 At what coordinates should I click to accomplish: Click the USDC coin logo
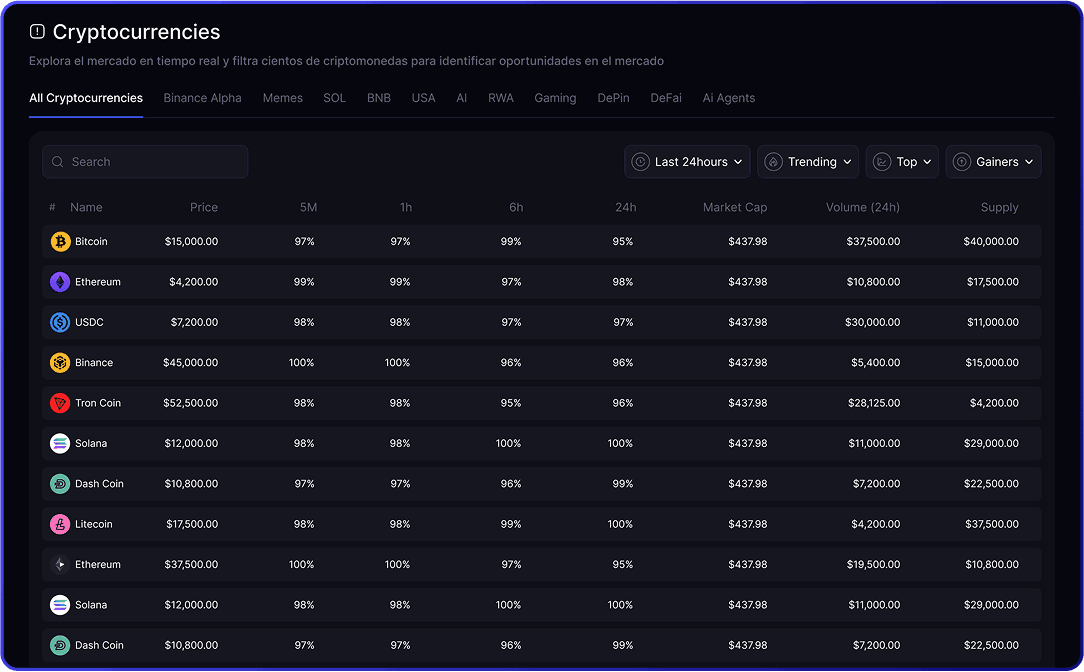click(x=60, y=322)
